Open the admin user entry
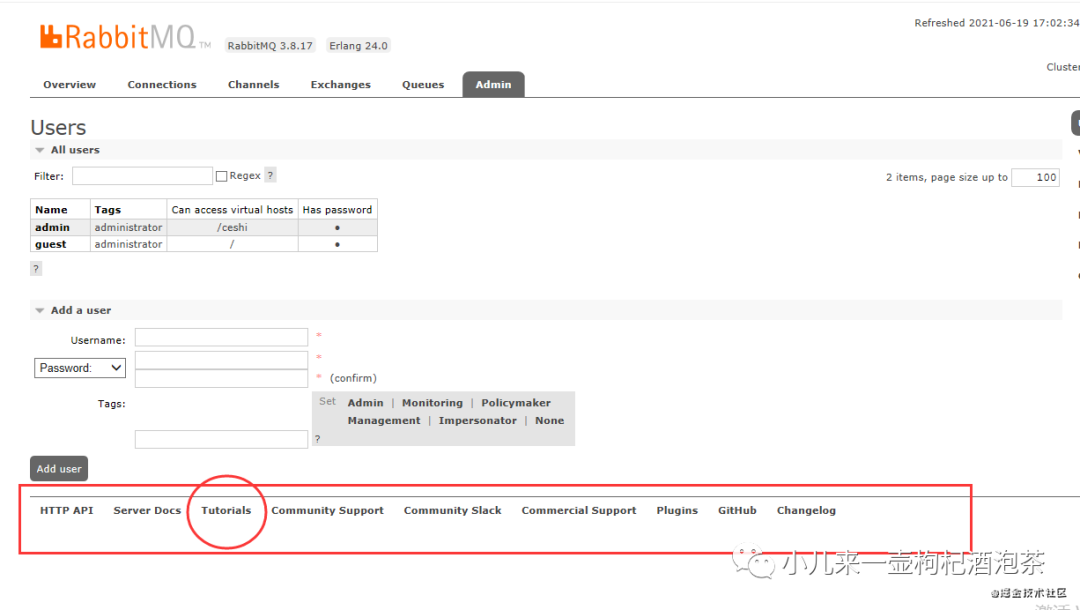 pos(52,227)
